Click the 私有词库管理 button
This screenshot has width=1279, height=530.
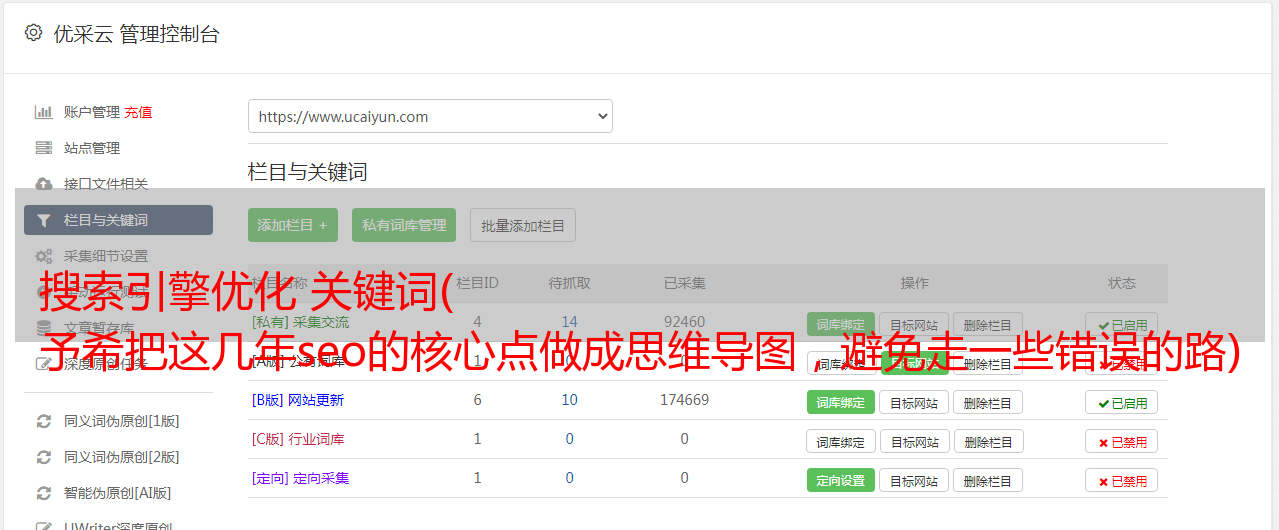pos(404,225)
